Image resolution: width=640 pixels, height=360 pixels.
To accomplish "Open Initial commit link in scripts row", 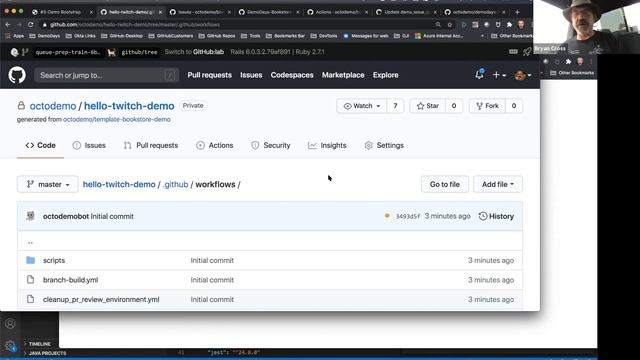I will coord(212,260).
